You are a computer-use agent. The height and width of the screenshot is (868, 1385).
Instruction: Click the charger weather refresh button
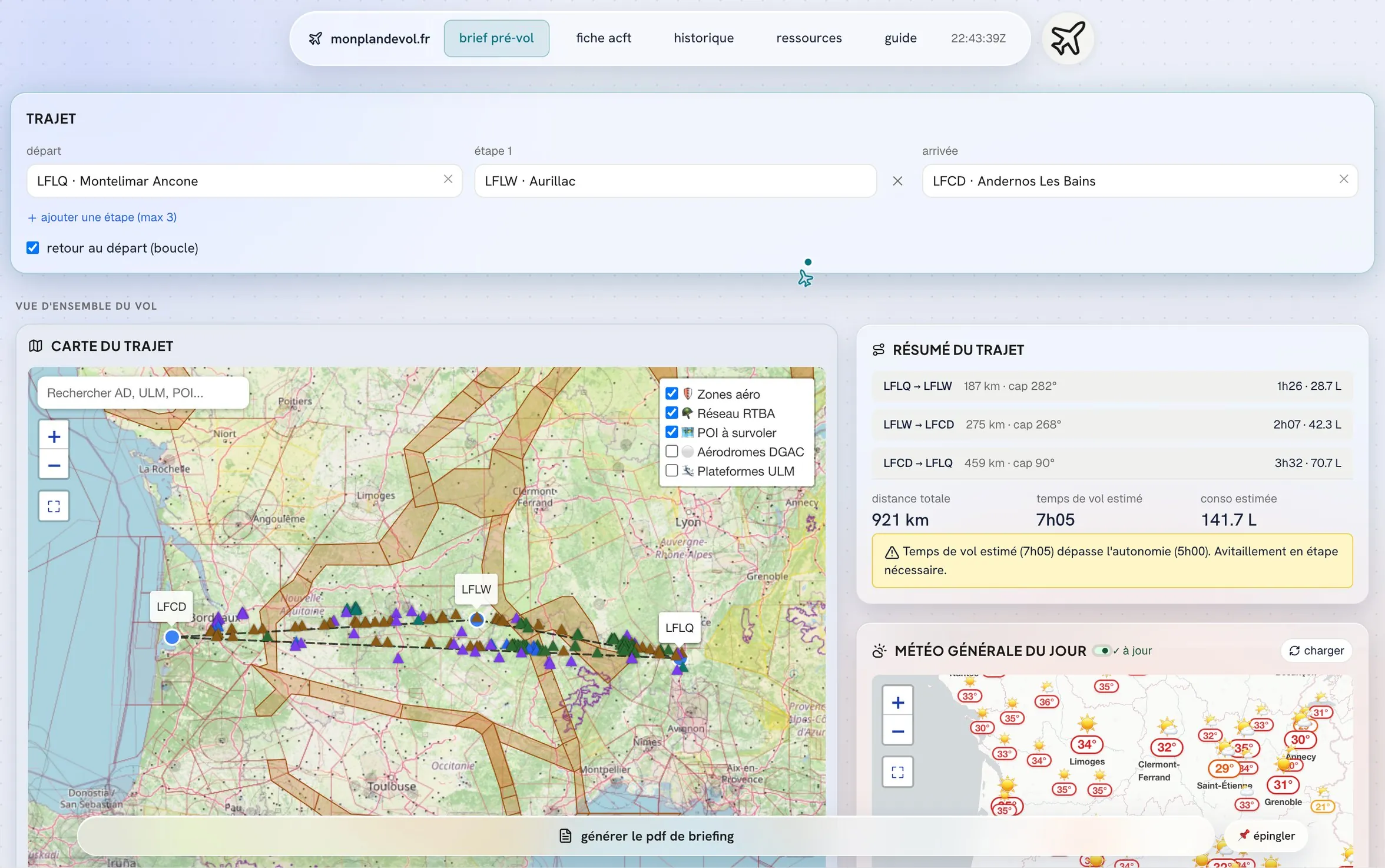[x=1316, y=651]
